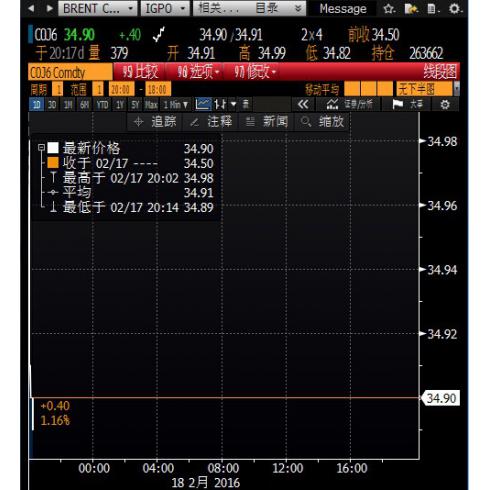Select the 5Y time range tab
The image size is (490, 490).
(x=135, y=105)
